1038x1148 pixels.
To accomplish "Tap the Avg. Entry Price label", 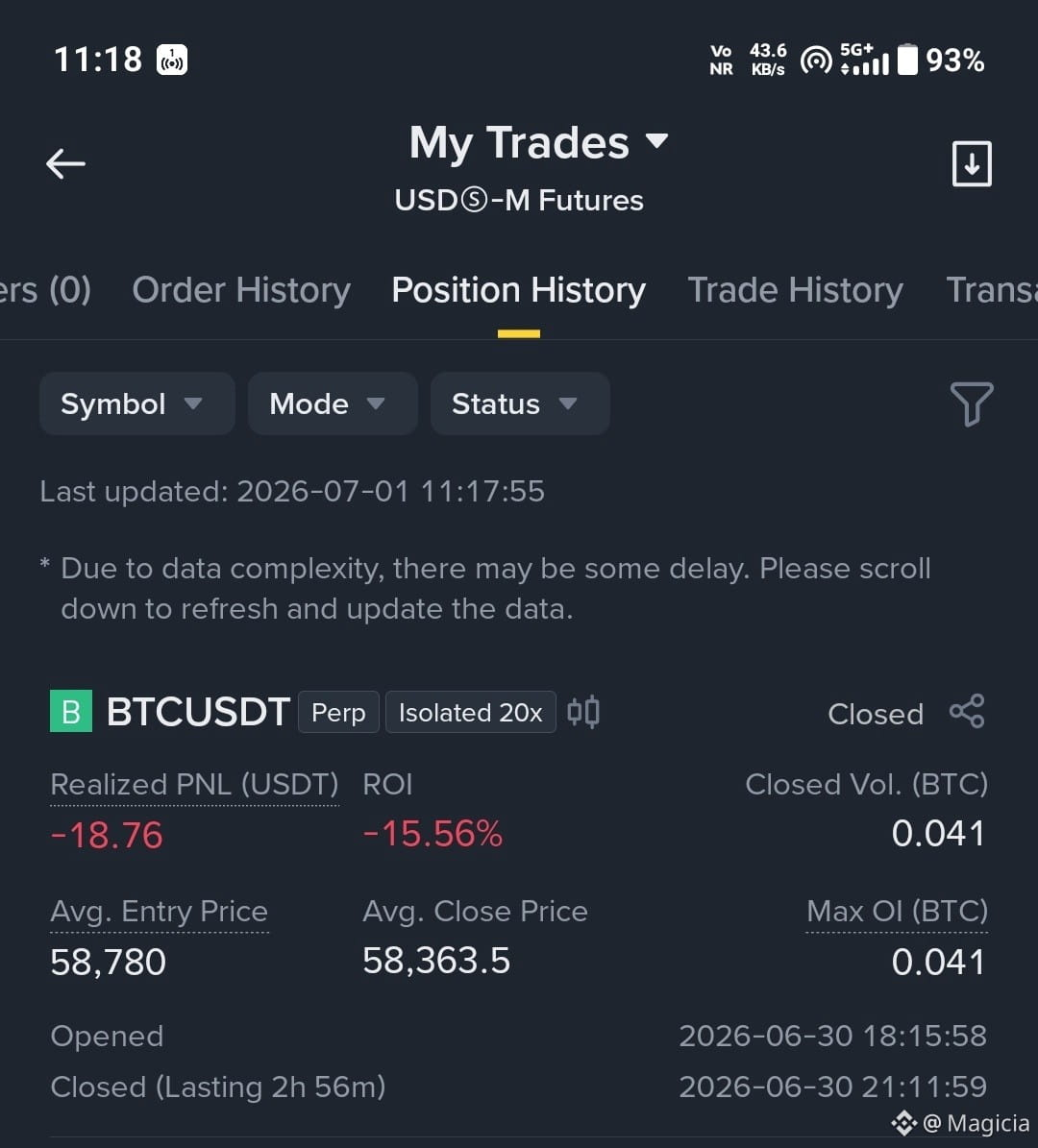I will click(x=159, y=912).
